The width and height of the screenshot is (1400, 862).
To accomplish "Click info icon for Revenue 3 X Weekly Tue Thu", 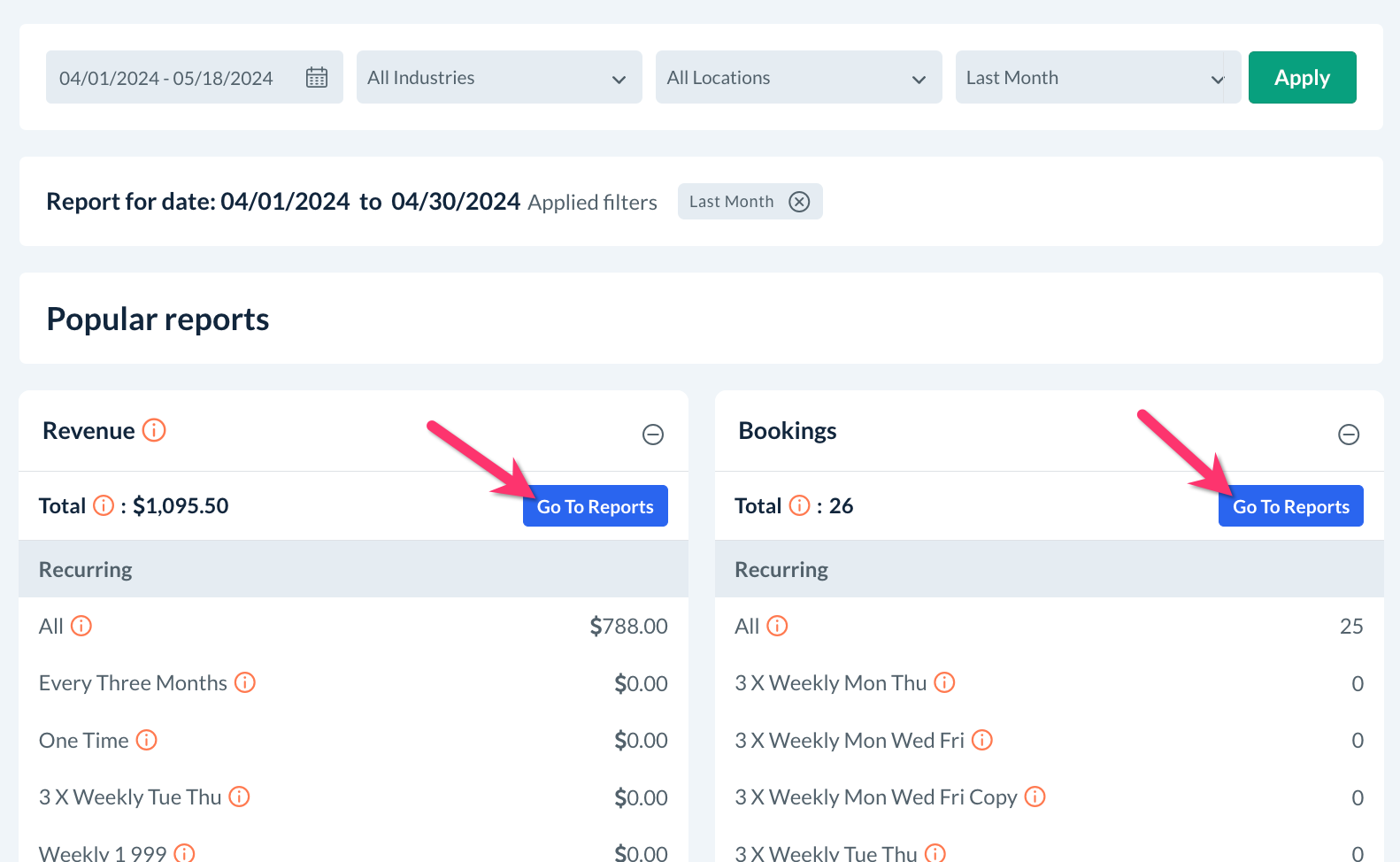I will coord(239,797).
